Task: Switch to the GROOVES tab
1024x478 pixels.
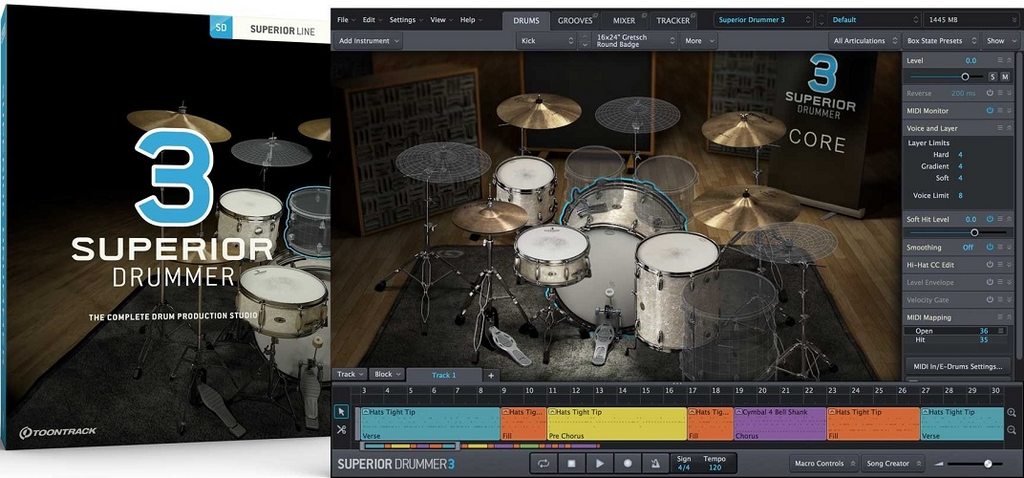Action: 575,20
